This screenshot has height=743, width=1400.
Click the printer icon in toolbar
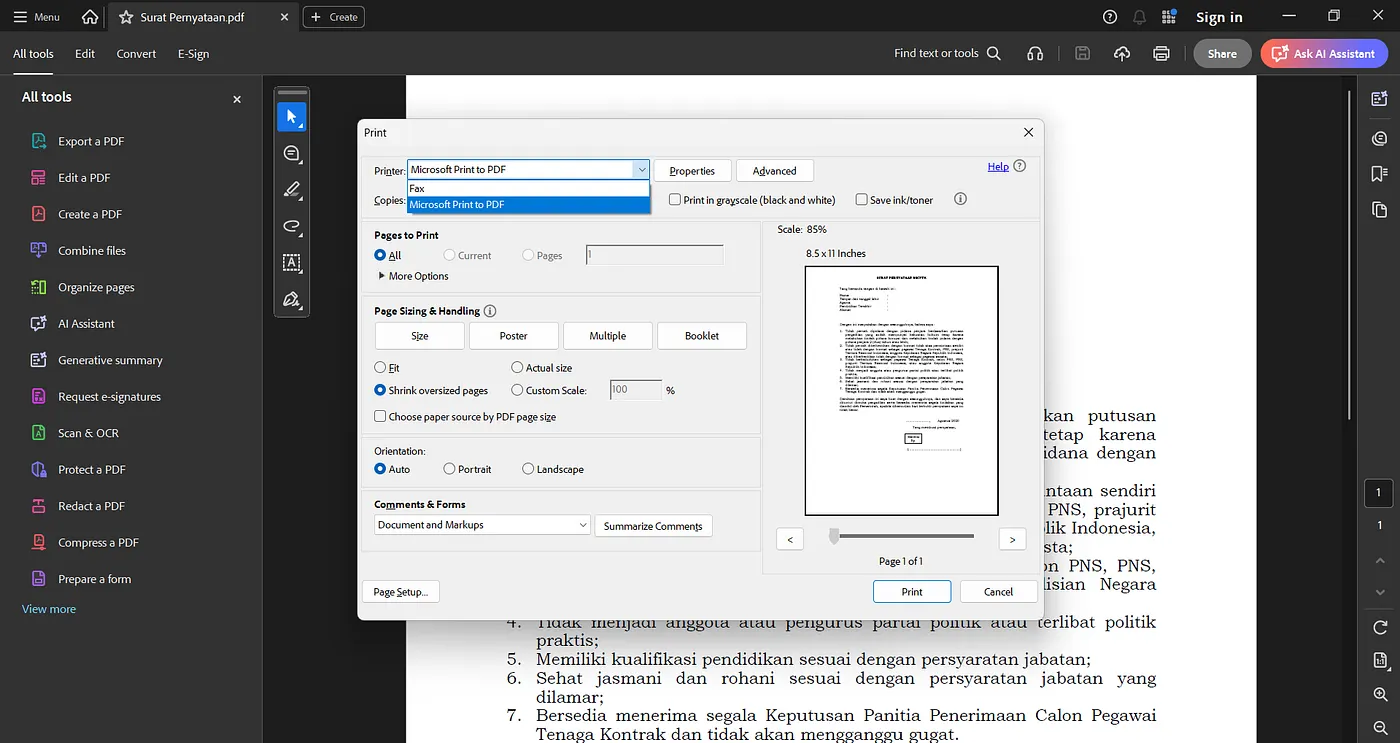(x=1161, y=54)
